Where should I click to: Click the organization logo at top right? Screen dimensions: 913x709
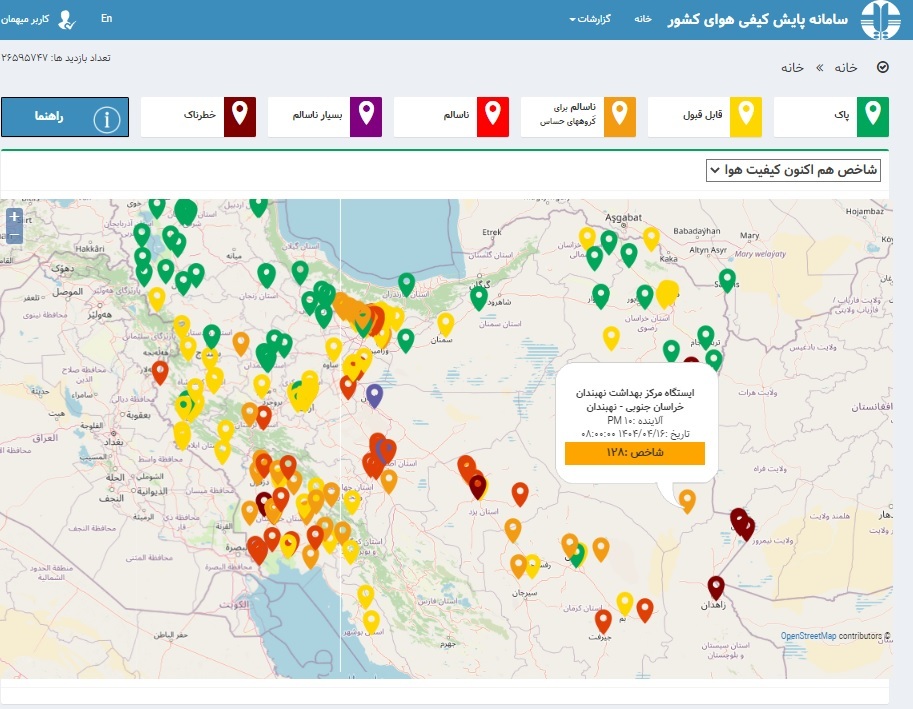pos(880,20)
